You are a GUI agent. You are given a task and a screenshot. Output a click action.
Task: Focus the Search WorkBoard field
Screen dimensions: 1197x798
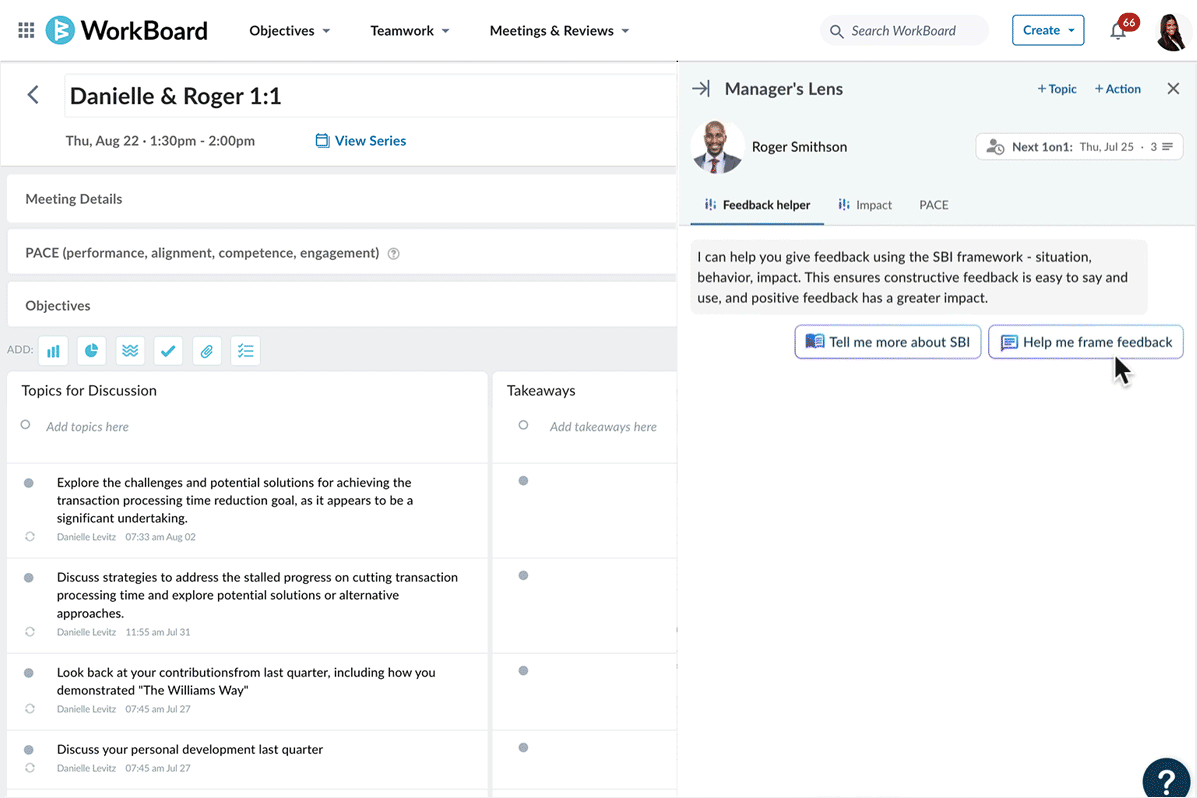click(x=904, y=31)
